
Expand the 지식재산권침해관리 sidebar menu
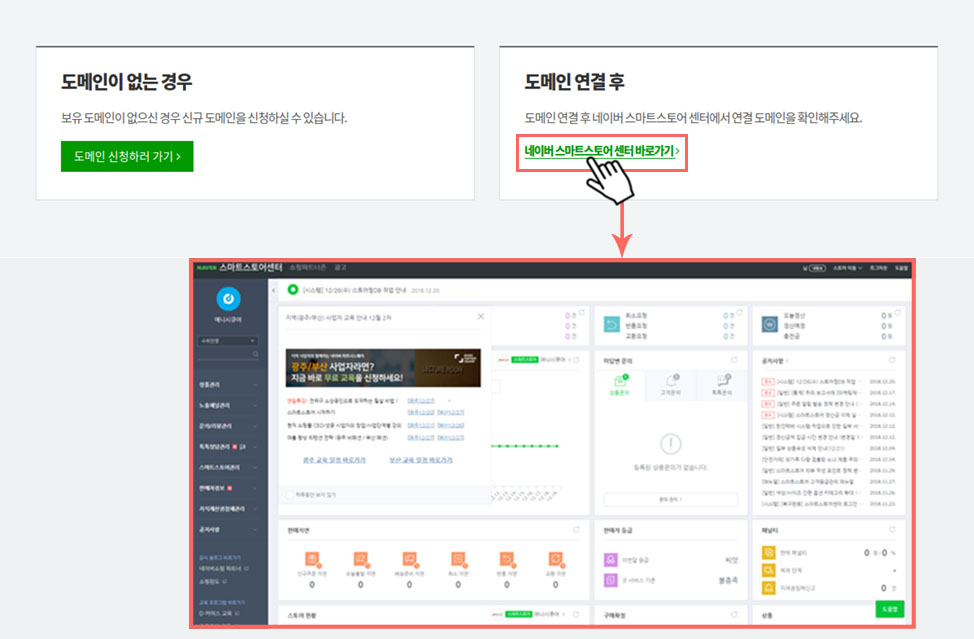[227, 509]
